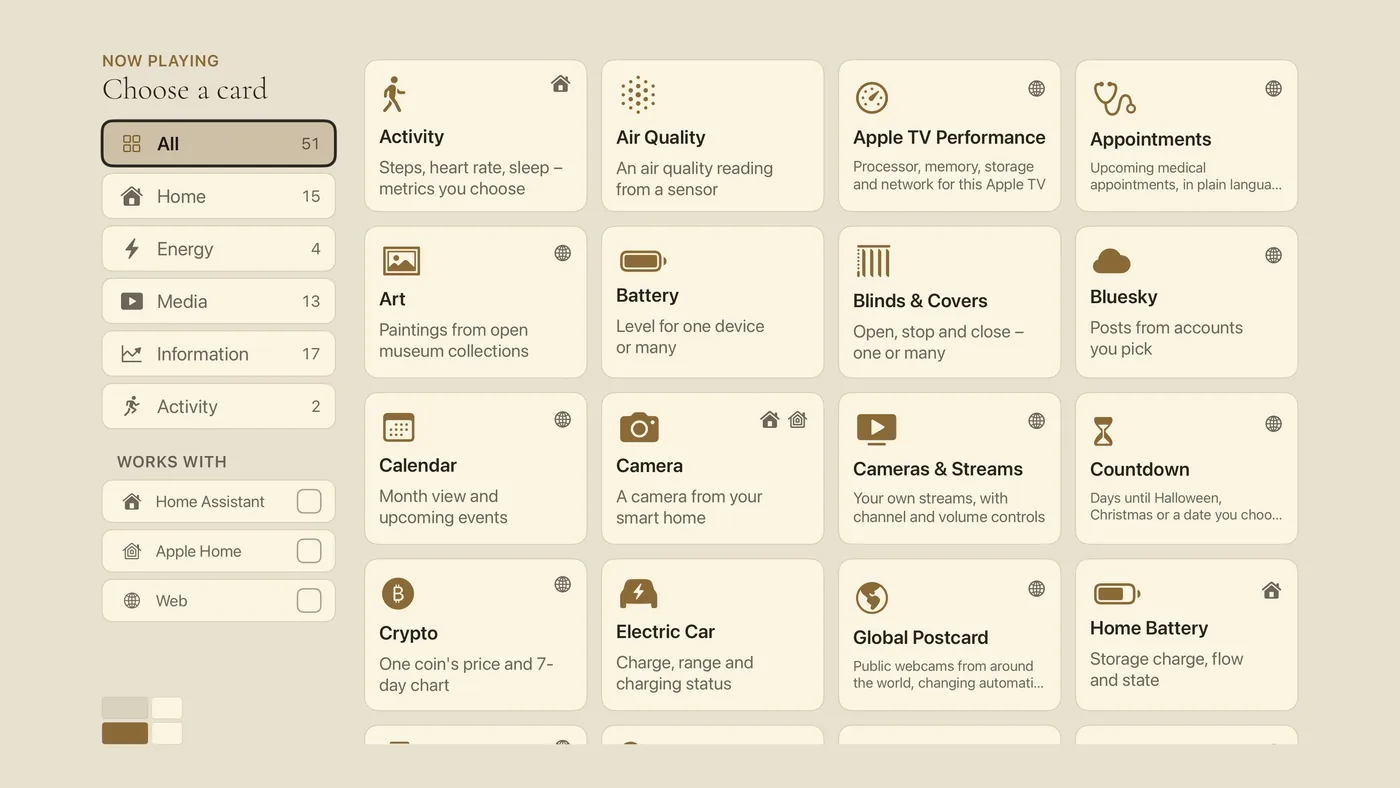Choose the Apple TV Performance card title
The height and width of the screenshot is (788, 1400).
click(x=949, y=138)
